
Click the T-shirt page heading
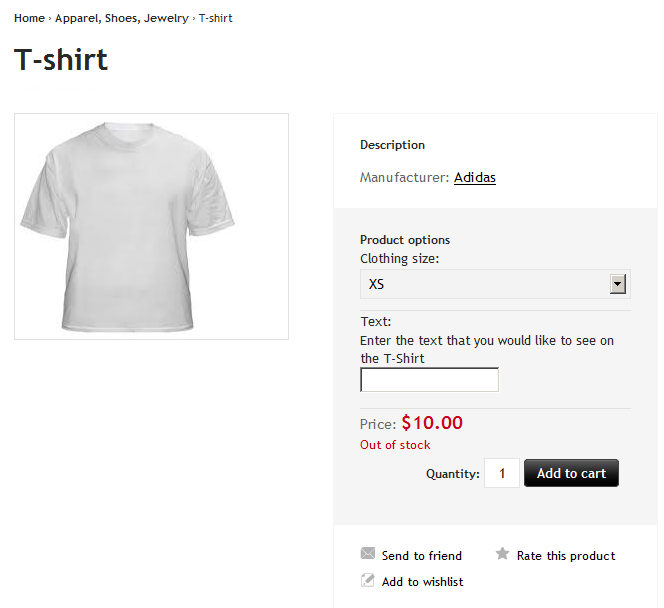click(61, 60)
